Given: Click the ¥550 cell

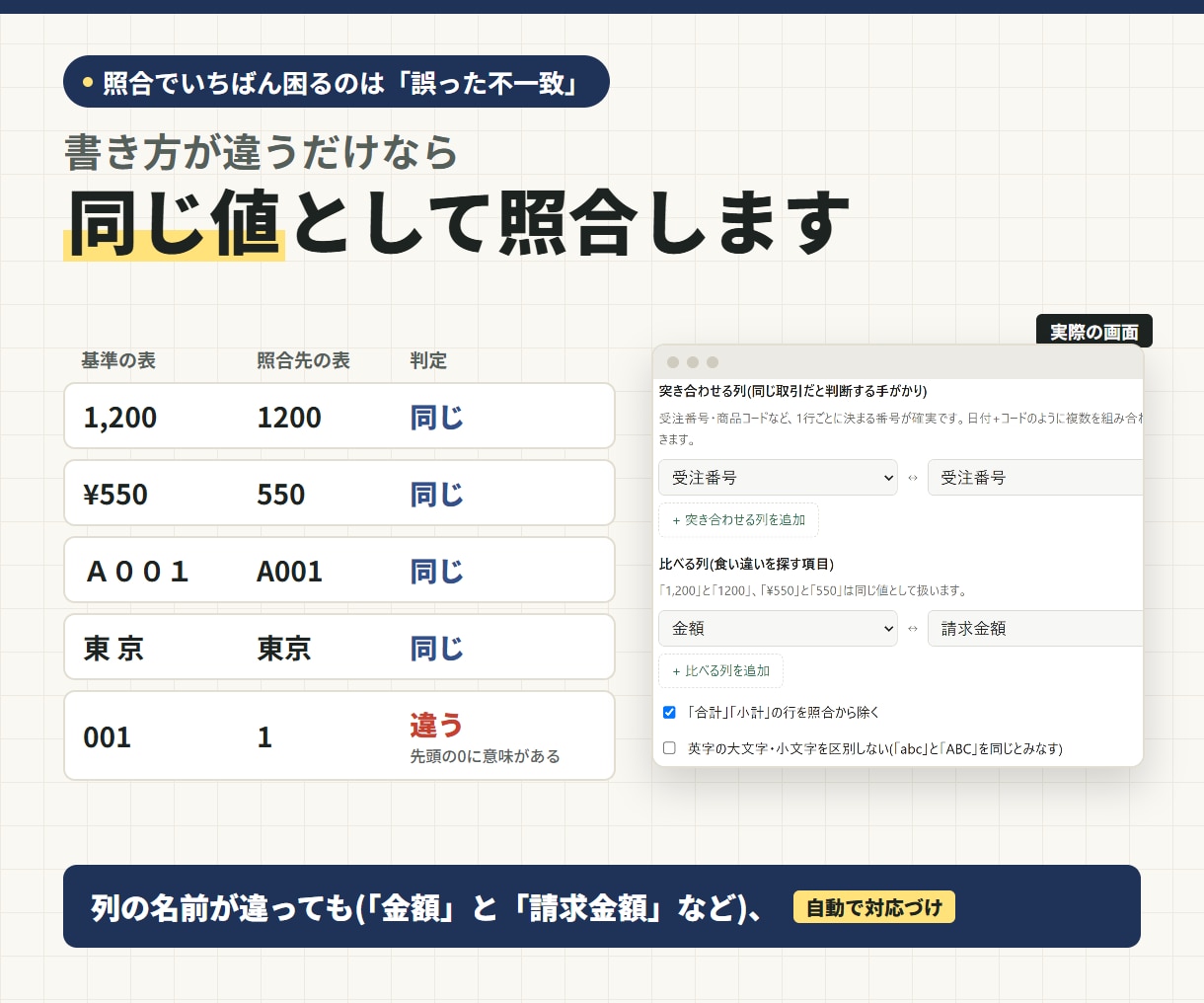Looking at the screenshot, I should [115, 495].
